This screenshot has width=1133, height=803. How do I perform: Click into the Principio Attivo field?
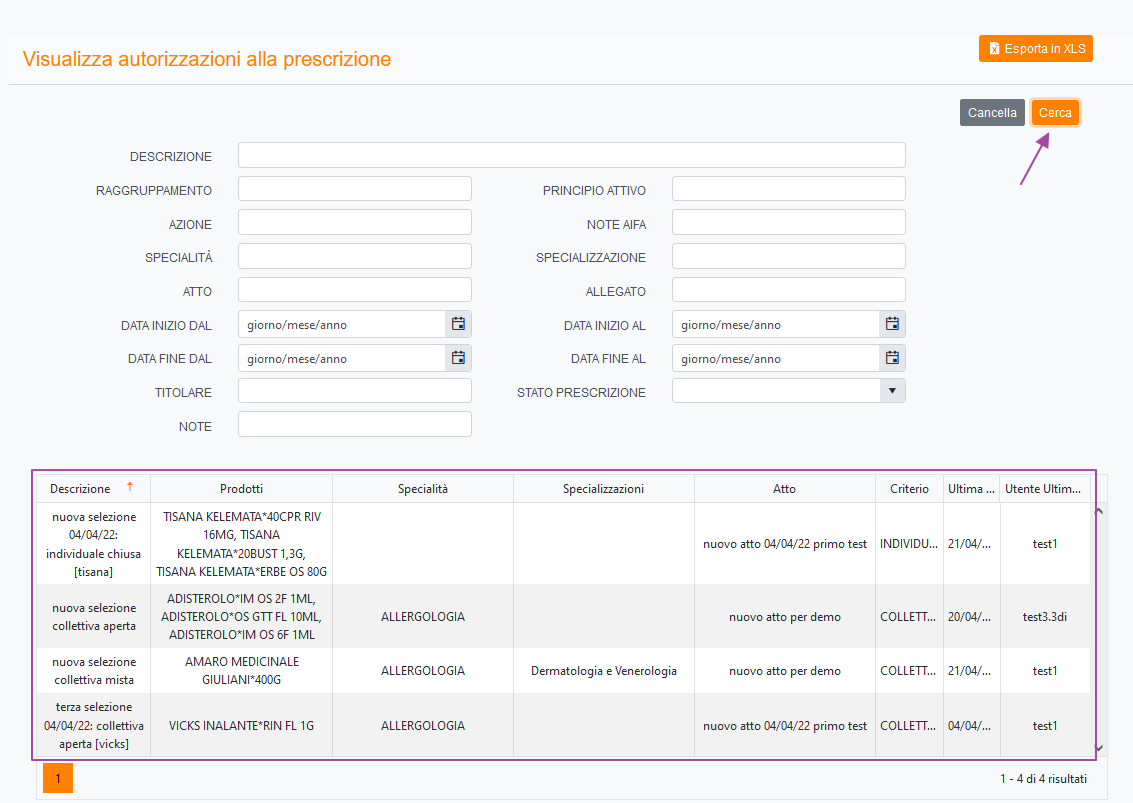[x=788, y=189]
